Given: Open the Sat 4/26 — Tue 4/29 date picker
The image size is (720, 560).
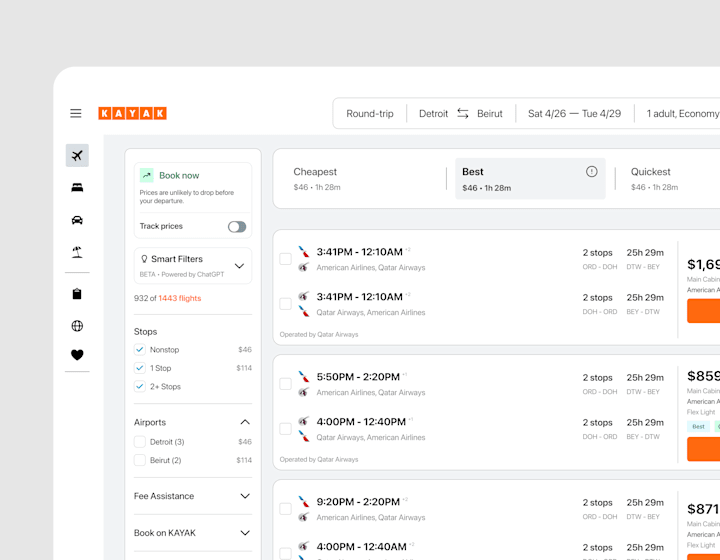Looking at the screenshot, I should point(574,113).
